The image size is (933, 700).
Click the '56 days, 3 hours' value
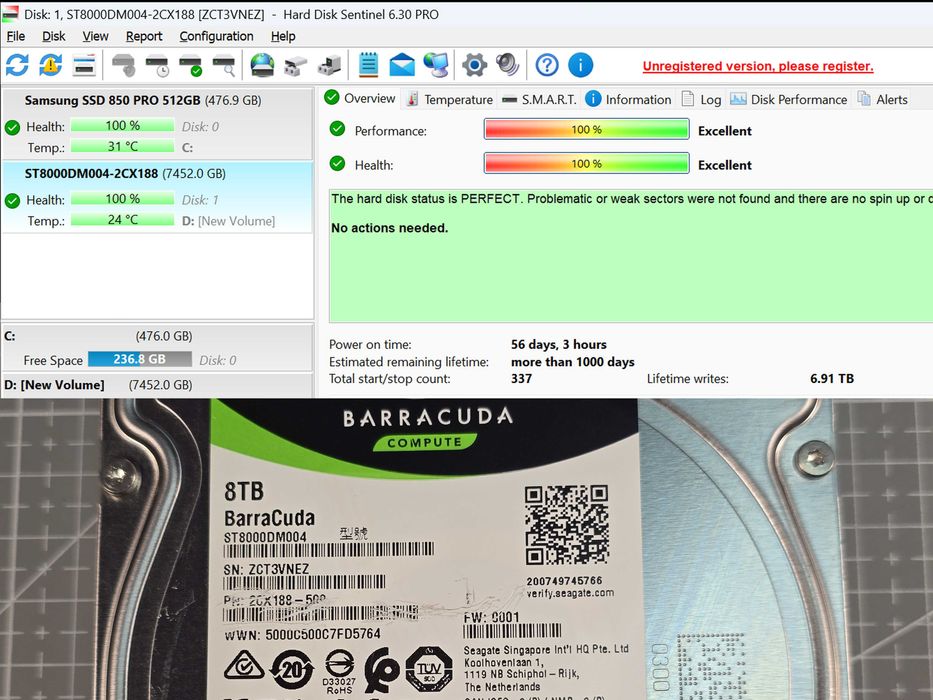(559, 345)
